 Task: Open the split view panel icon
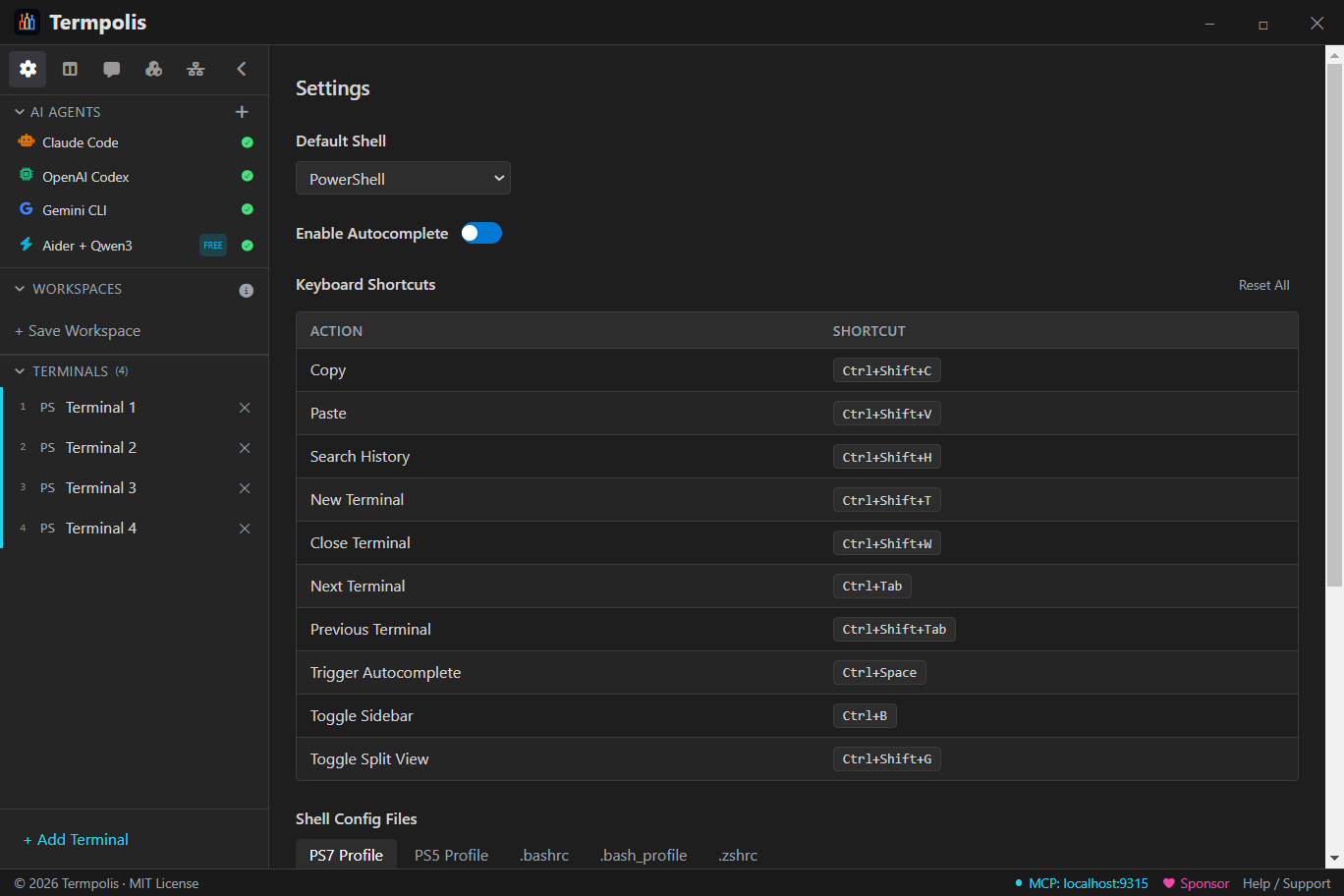[70, 69]
